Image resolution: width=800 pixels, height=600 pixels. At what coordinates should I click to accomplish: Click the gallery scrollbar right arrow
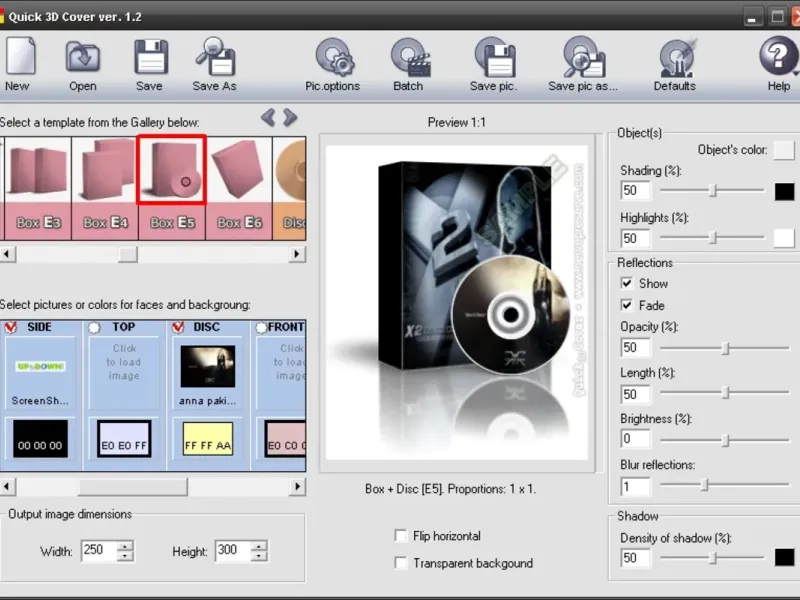pyautogui.click(x=297, y=254)
